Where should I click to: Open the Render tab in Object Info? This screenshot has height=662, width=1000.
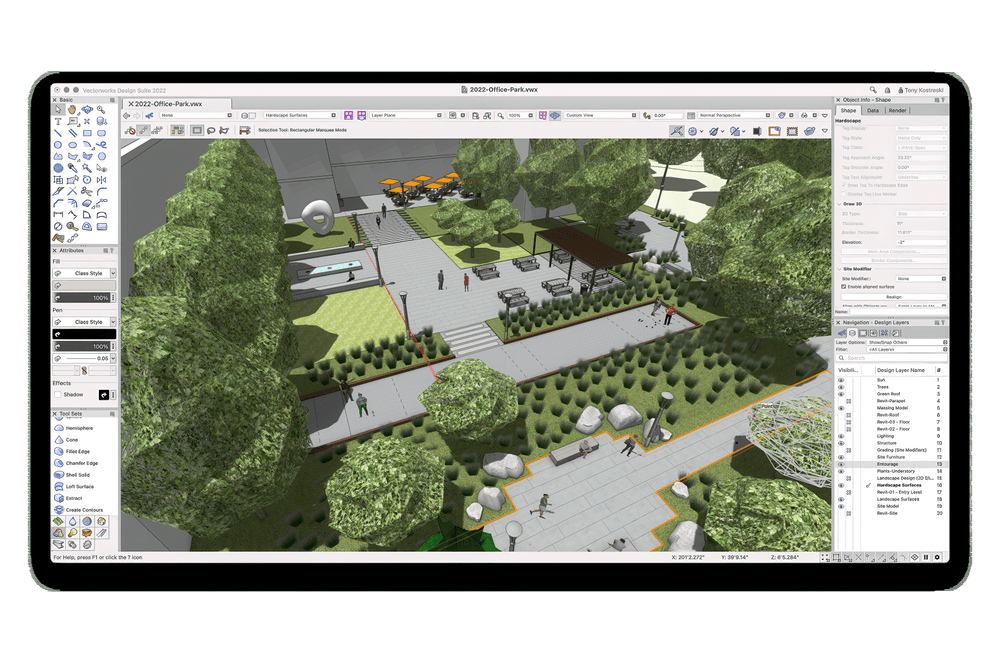[x=897, y=110]
